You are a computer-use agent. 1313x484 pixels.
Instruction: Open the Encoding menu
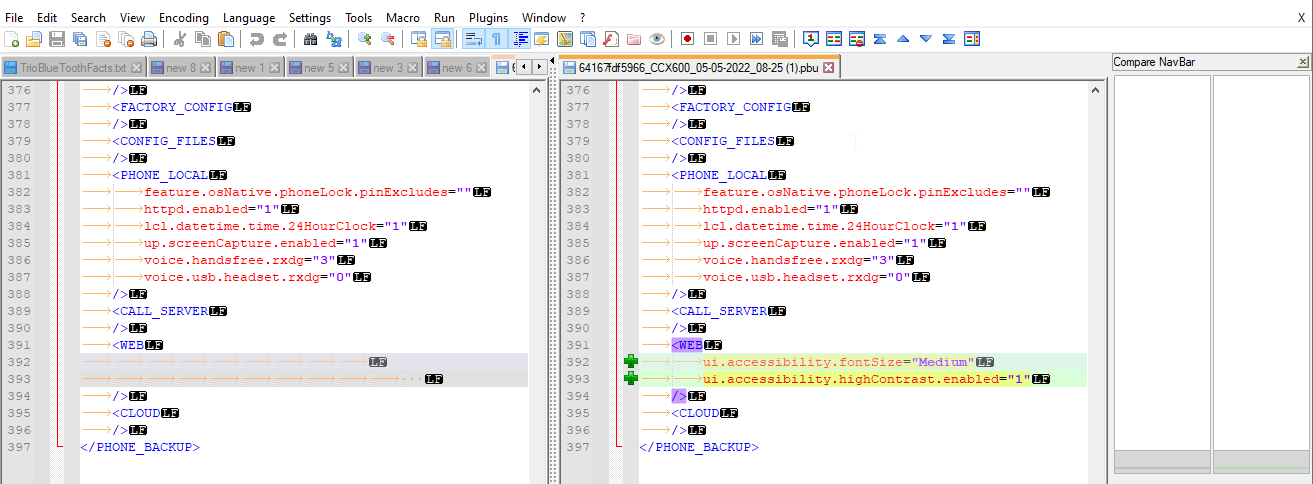pos(184,17)
